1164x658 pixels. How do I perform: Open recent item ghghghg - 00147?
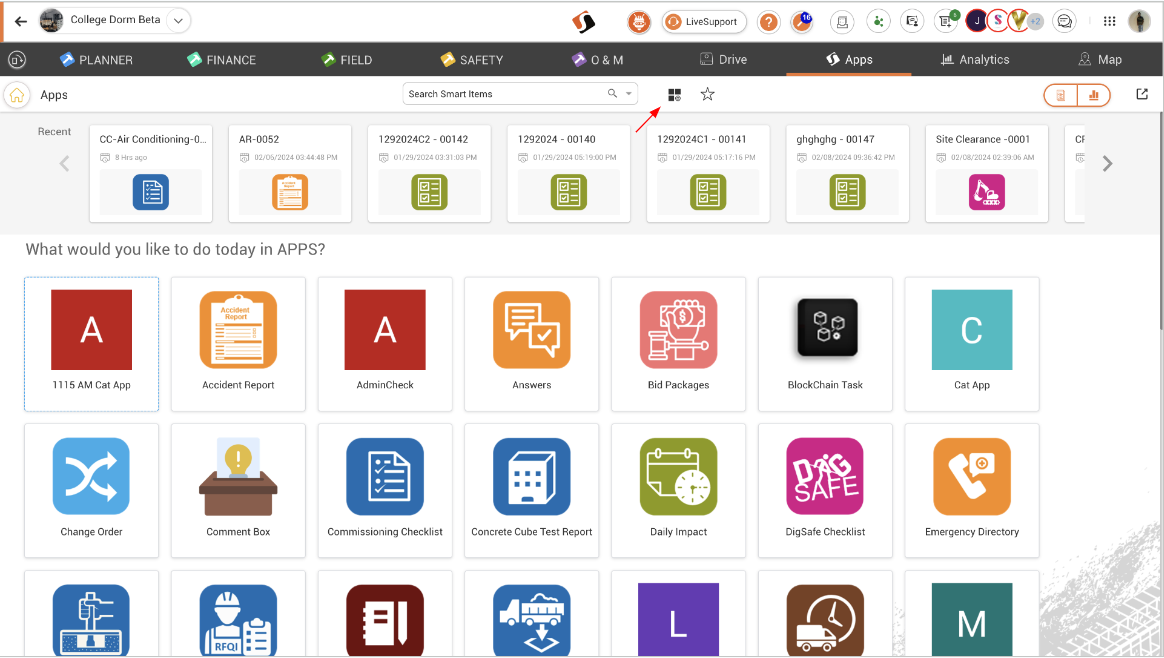(848, 174)
